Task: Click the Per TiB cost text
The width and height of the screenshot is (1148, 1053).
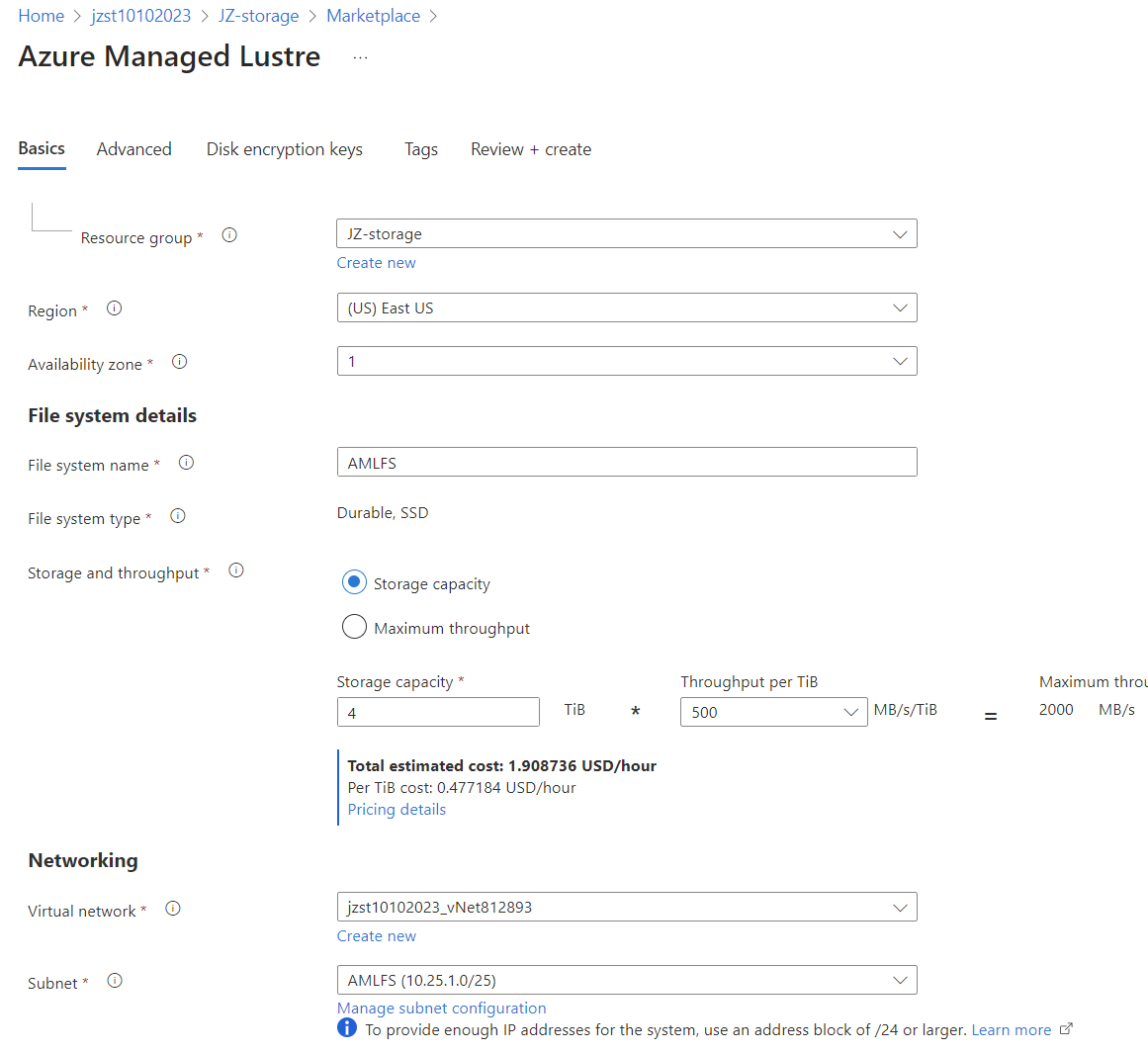Action: click(x=461, y=788)
